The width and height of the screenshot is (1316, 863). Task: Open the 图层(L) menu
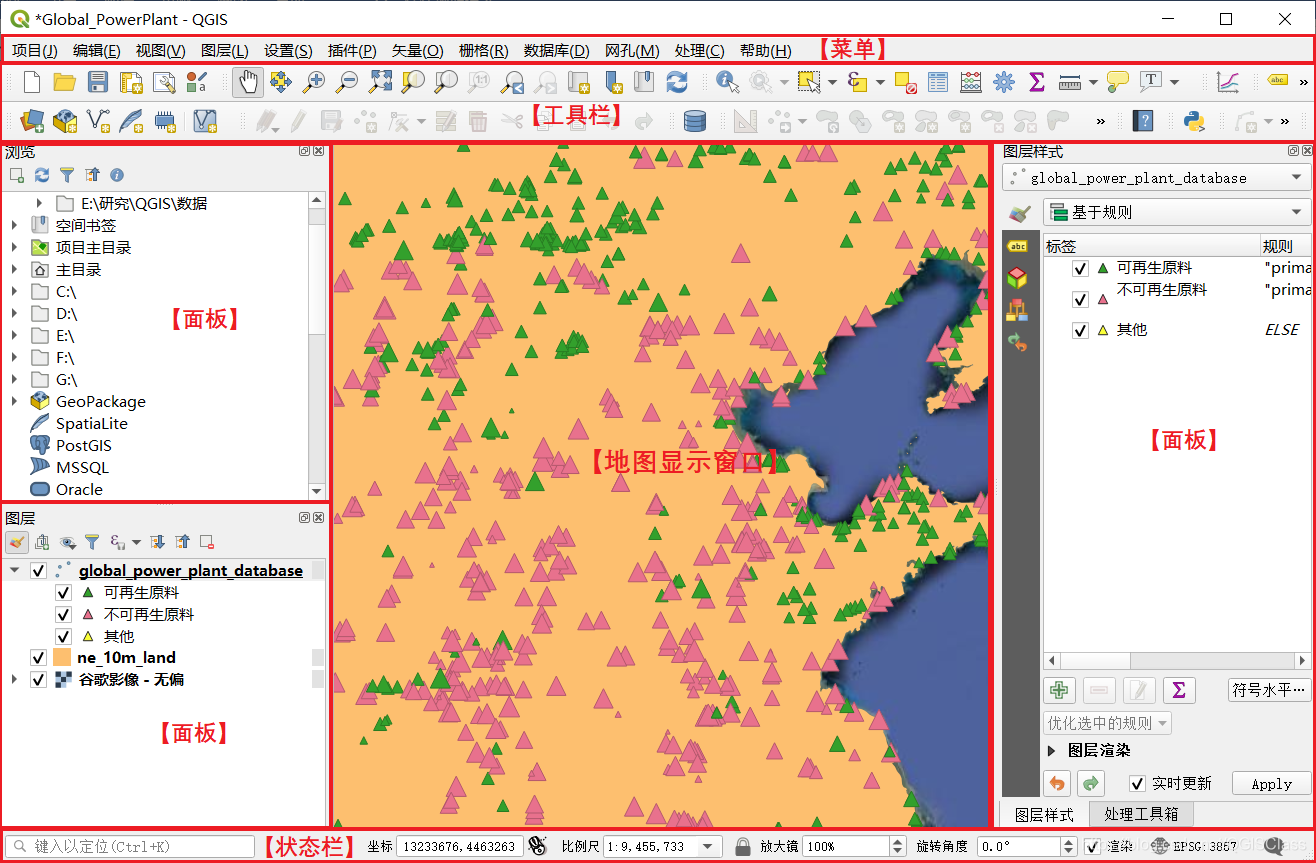pos(224,51)
